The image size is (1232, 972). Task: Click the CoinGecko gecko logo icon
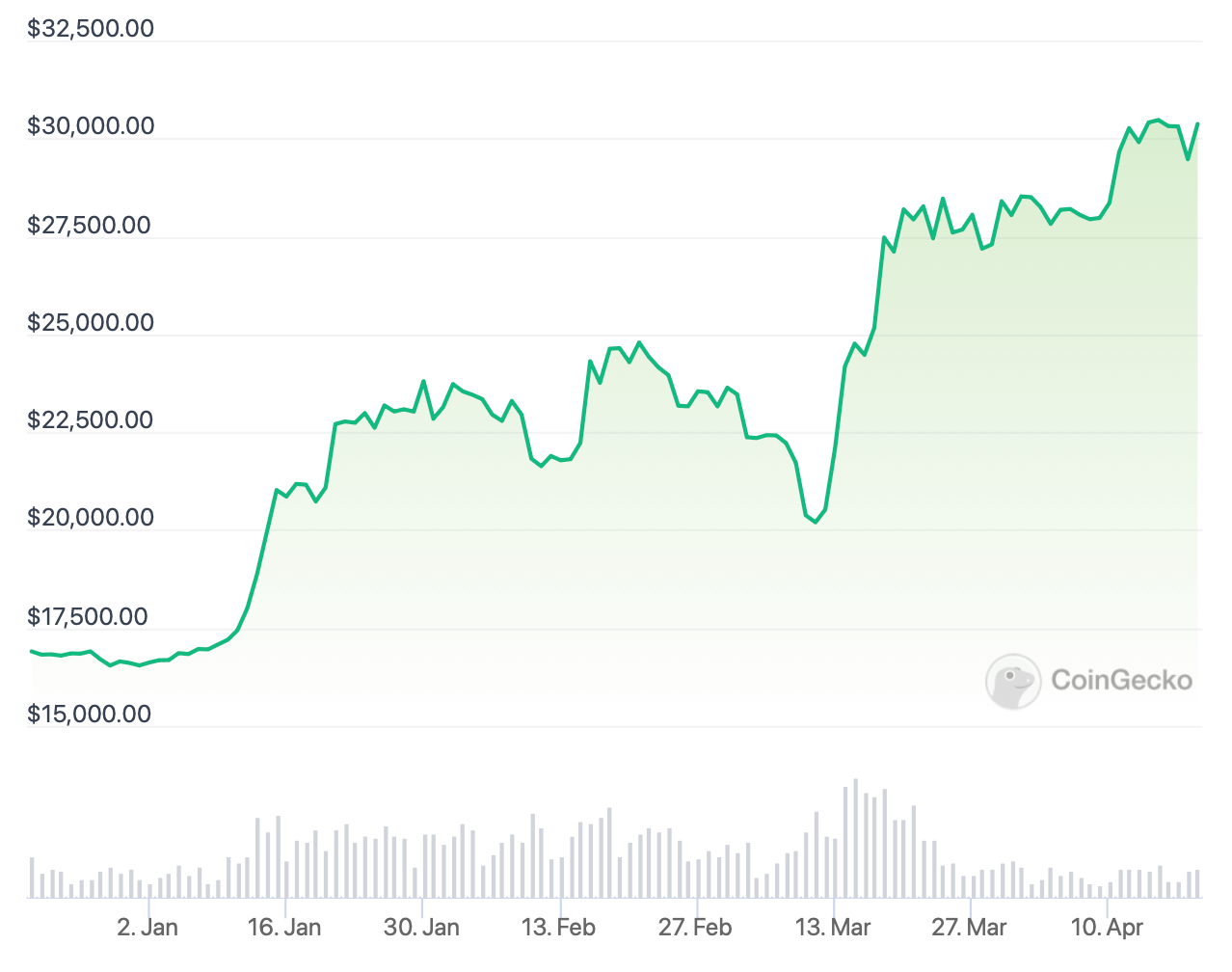(x=1012, y=681)
